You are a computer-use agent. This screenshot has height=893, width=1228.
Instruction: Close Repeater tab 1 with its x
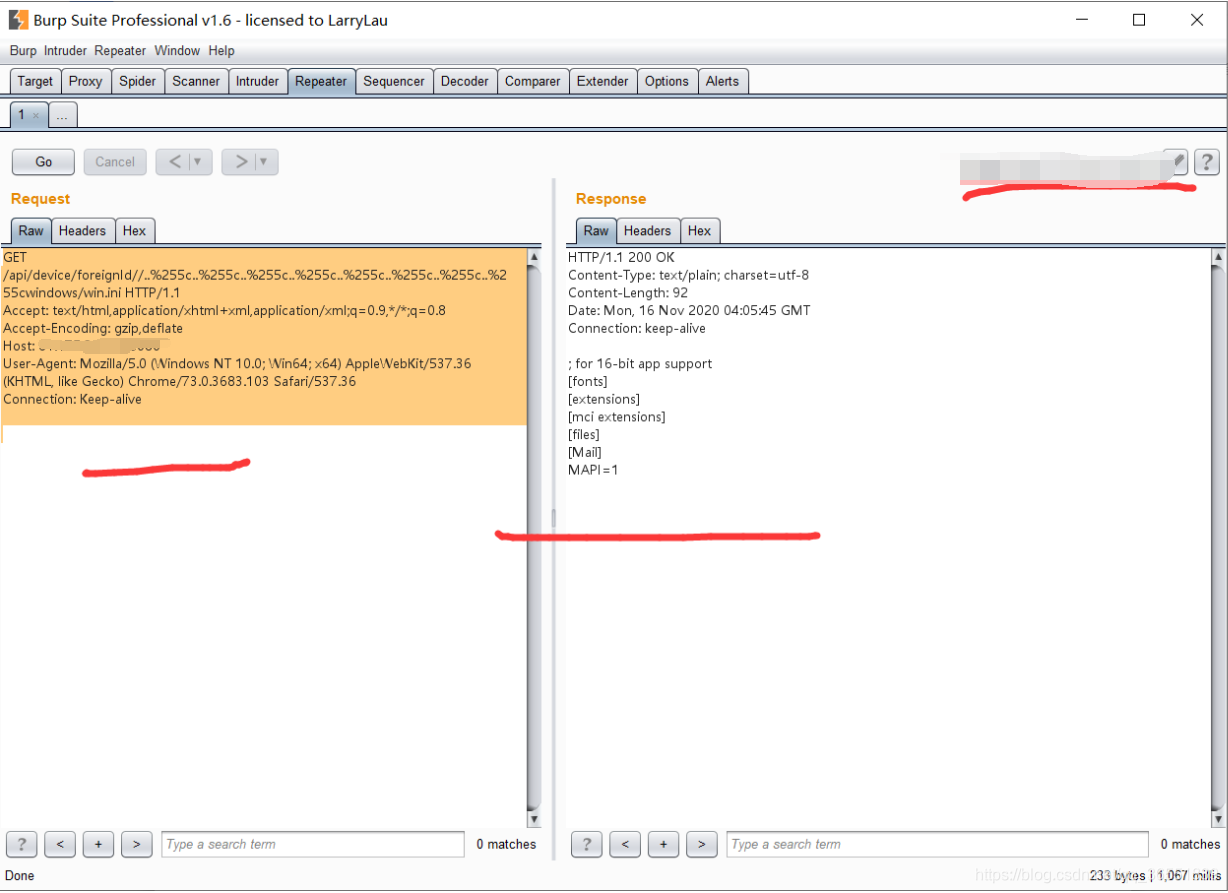(x=36, y=116)
